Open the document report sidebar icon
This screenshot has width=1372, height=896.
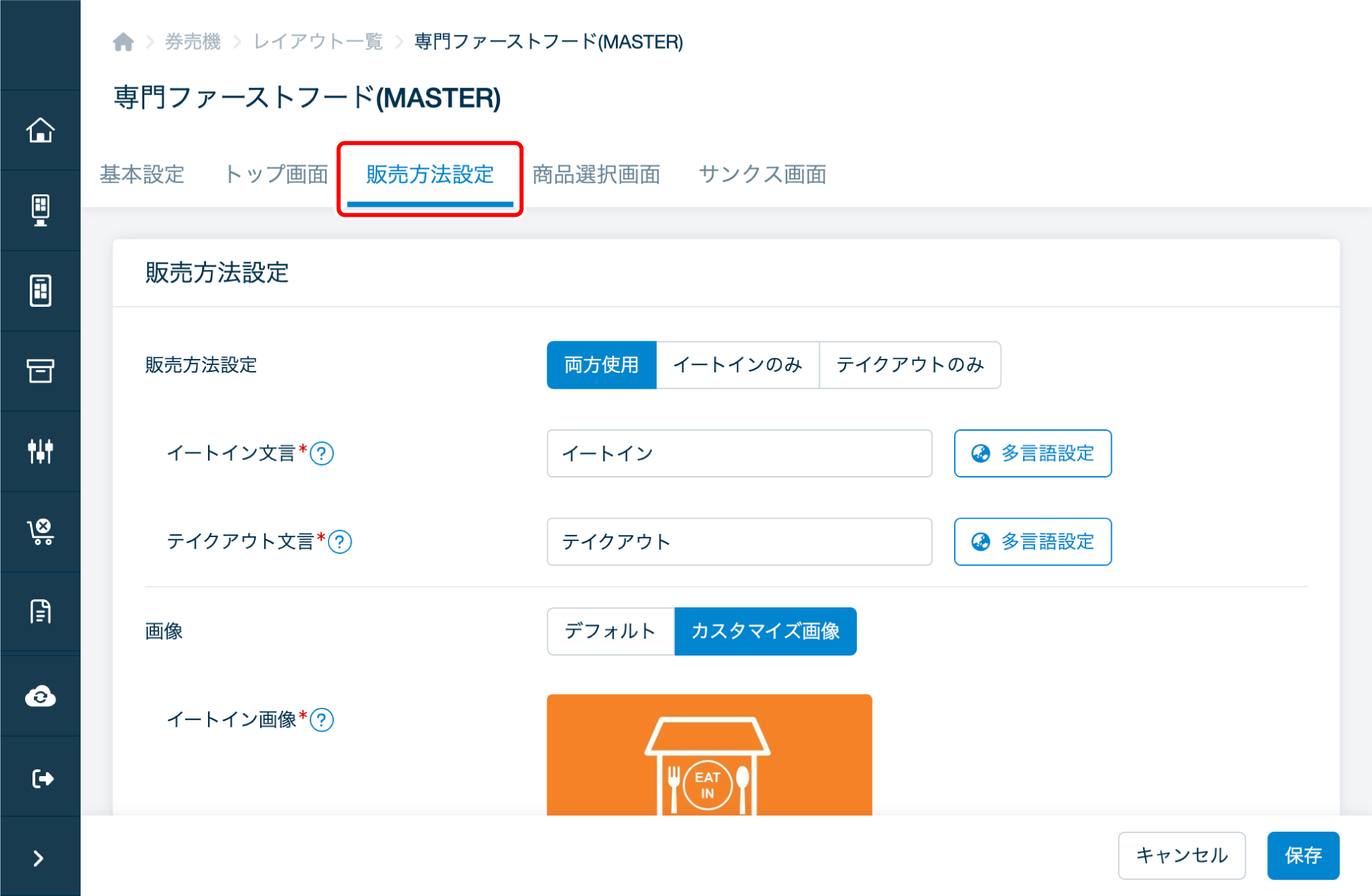[41, 612]
